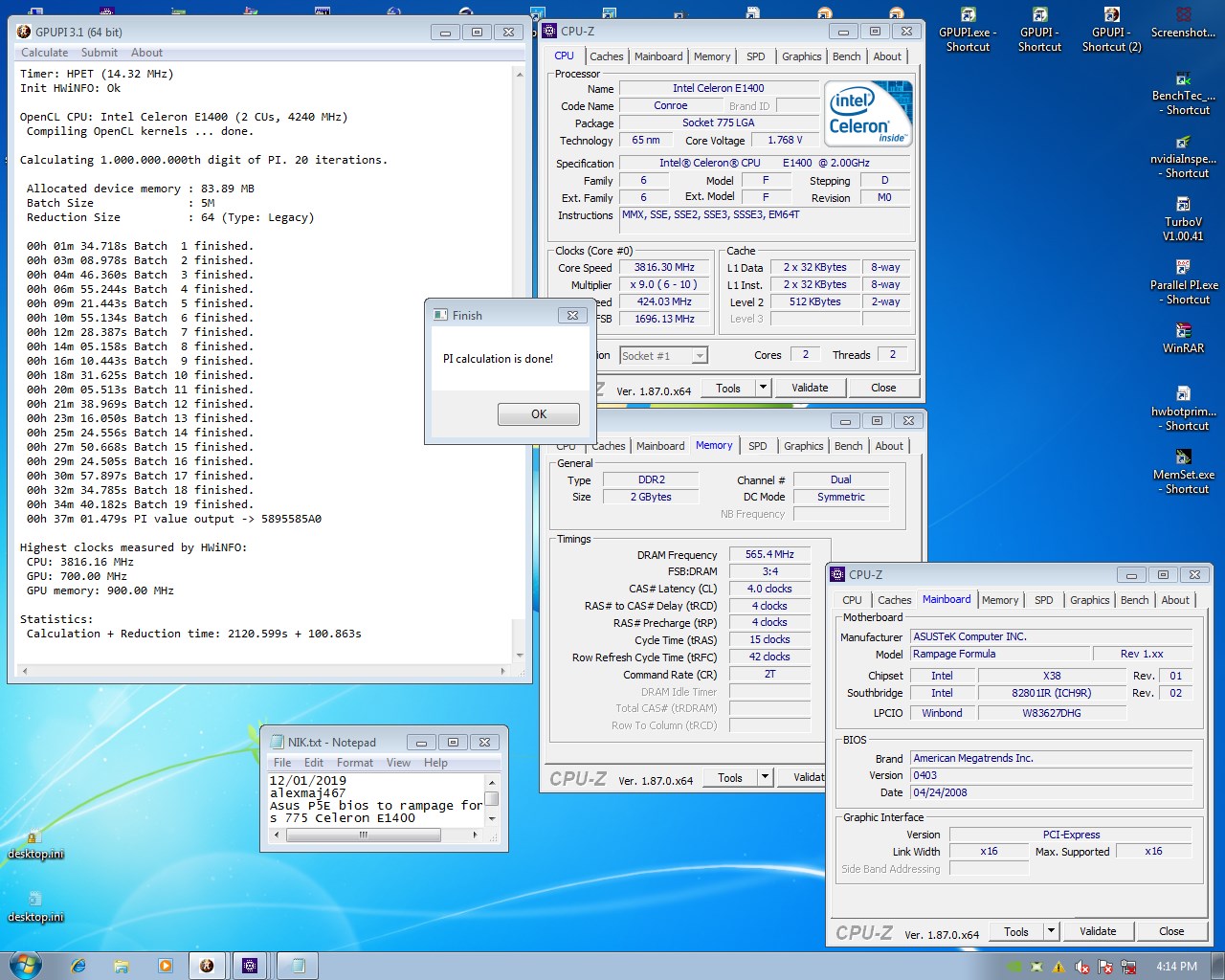Open nvidiaInspector shortcut desktop icon
The height and width of the screenshot is (980, 1225).
point(1184,157)
